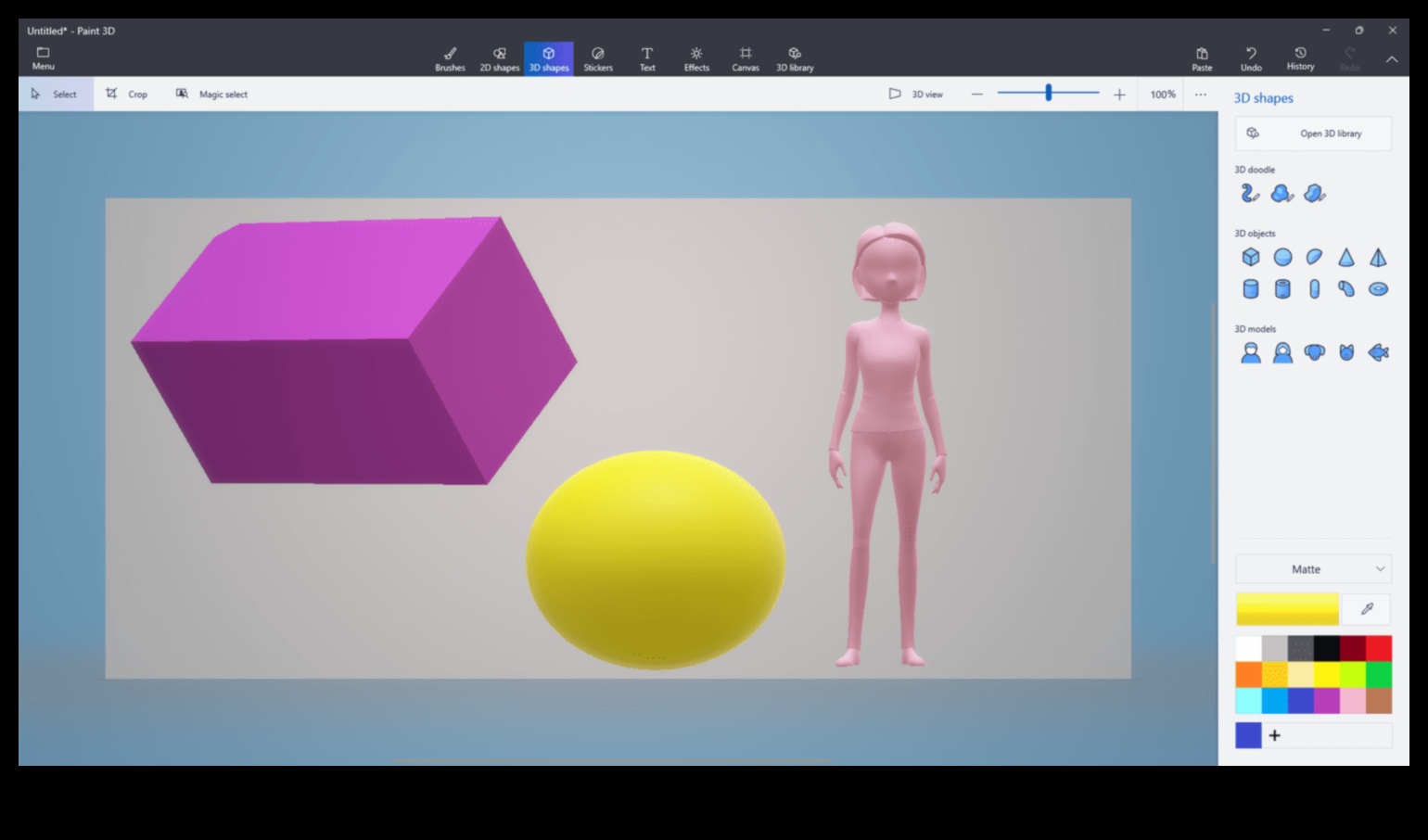Select the 3D cube object
The width and height of the screenshot is (1428, 840).
tap(1251, 257)
